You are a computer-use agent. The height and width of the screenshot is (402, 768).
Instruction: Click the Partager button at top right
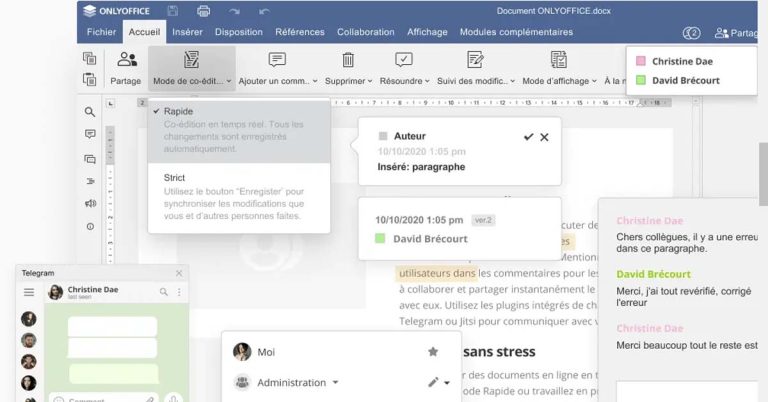(x=736, y=33)
